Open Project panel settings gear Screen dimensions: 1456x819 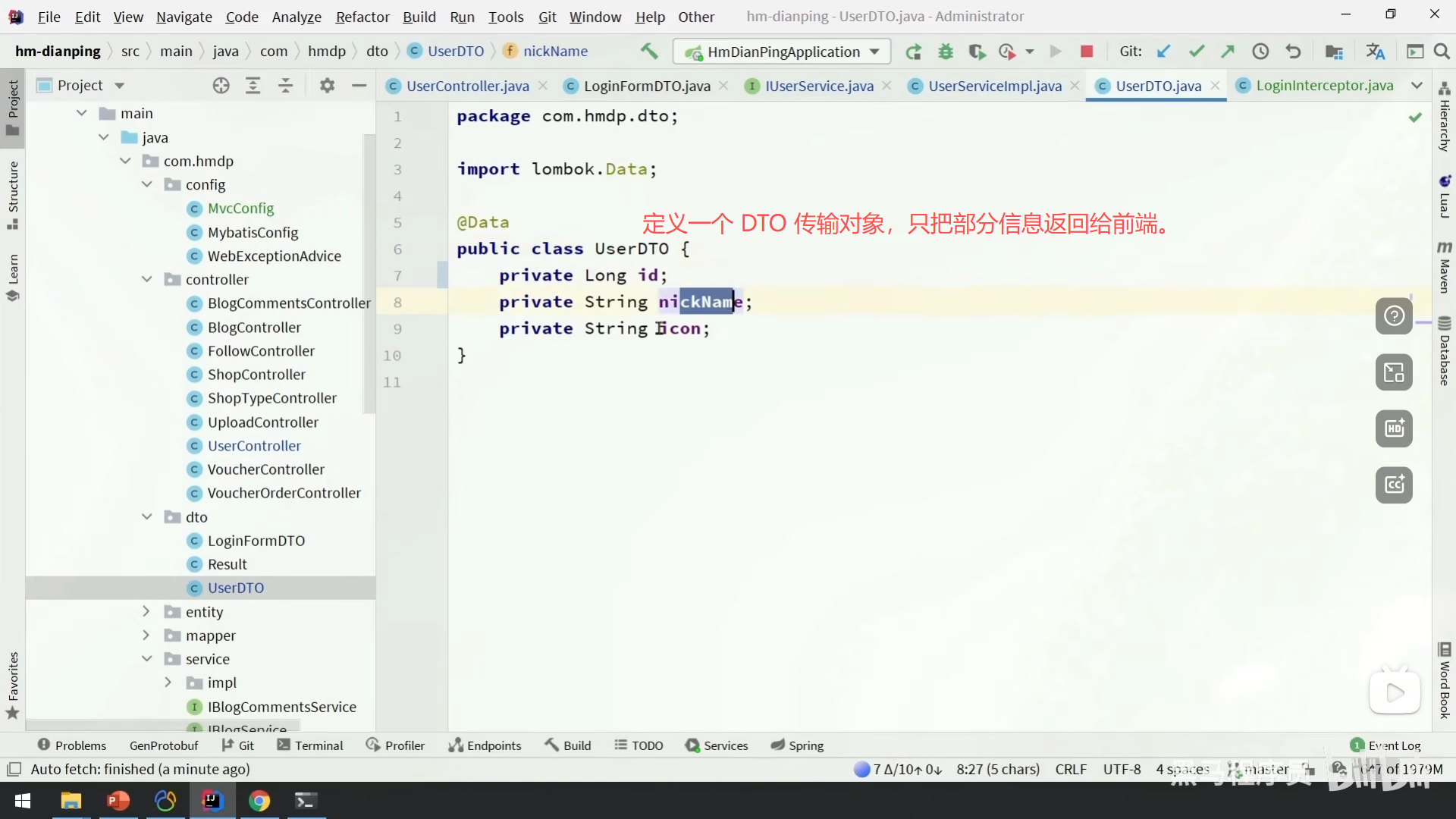(327, 86)
